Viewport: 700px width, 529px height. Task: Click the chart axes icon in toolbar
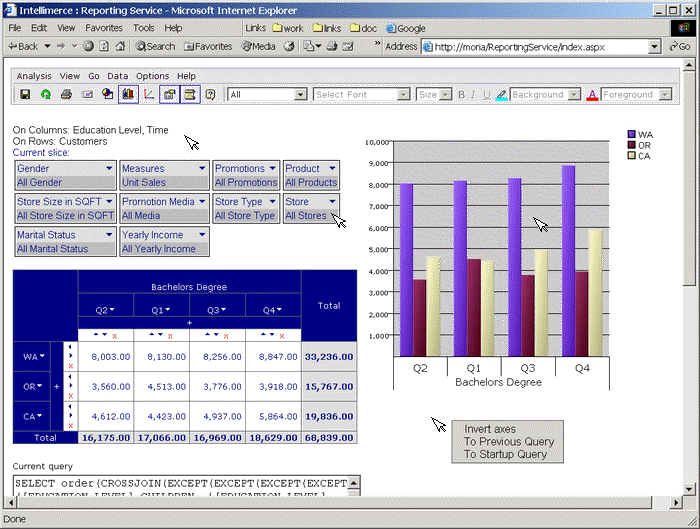tap(149, 94)
